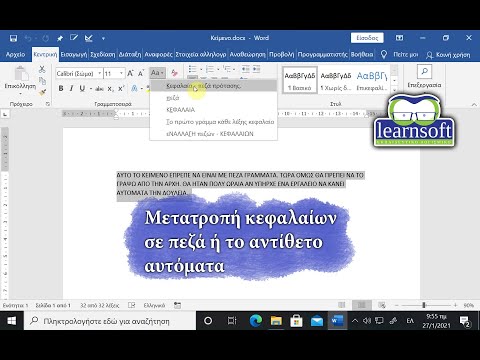Image resolution: width=480 pixels, height=360 pixels.
Task: Open Customize Quick Access Toolbar arrow
Action: pyautogui.click(x=103, y=39)
